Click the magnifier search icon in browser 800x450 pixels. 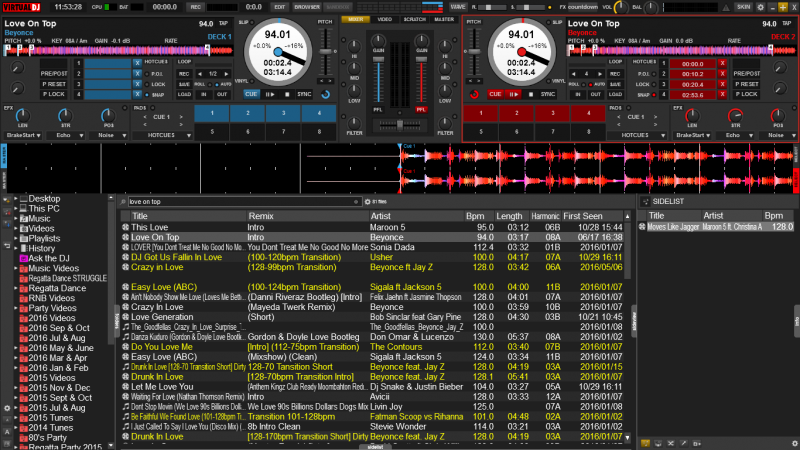123,202
